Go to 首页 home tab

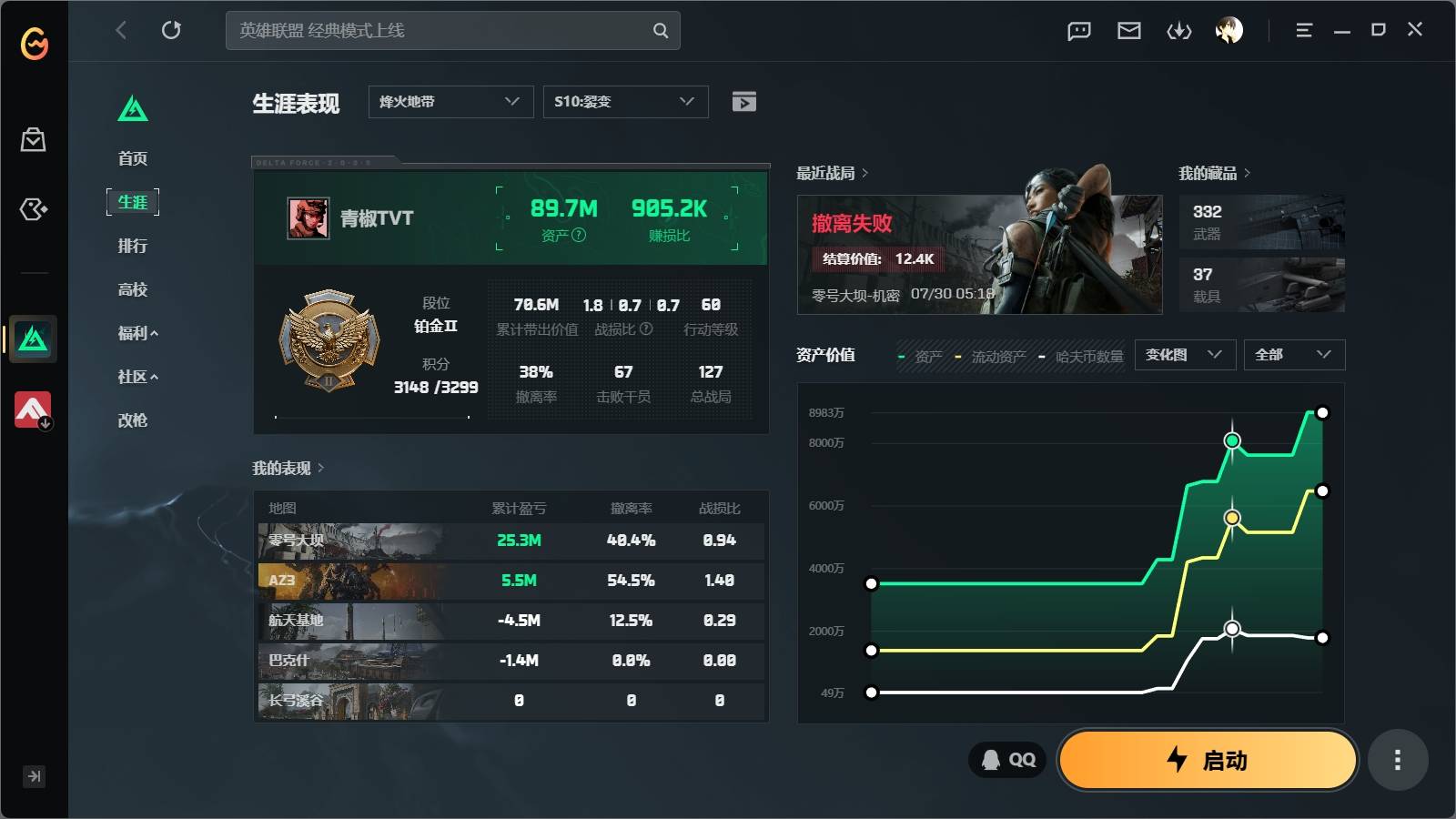click(133, 158)
